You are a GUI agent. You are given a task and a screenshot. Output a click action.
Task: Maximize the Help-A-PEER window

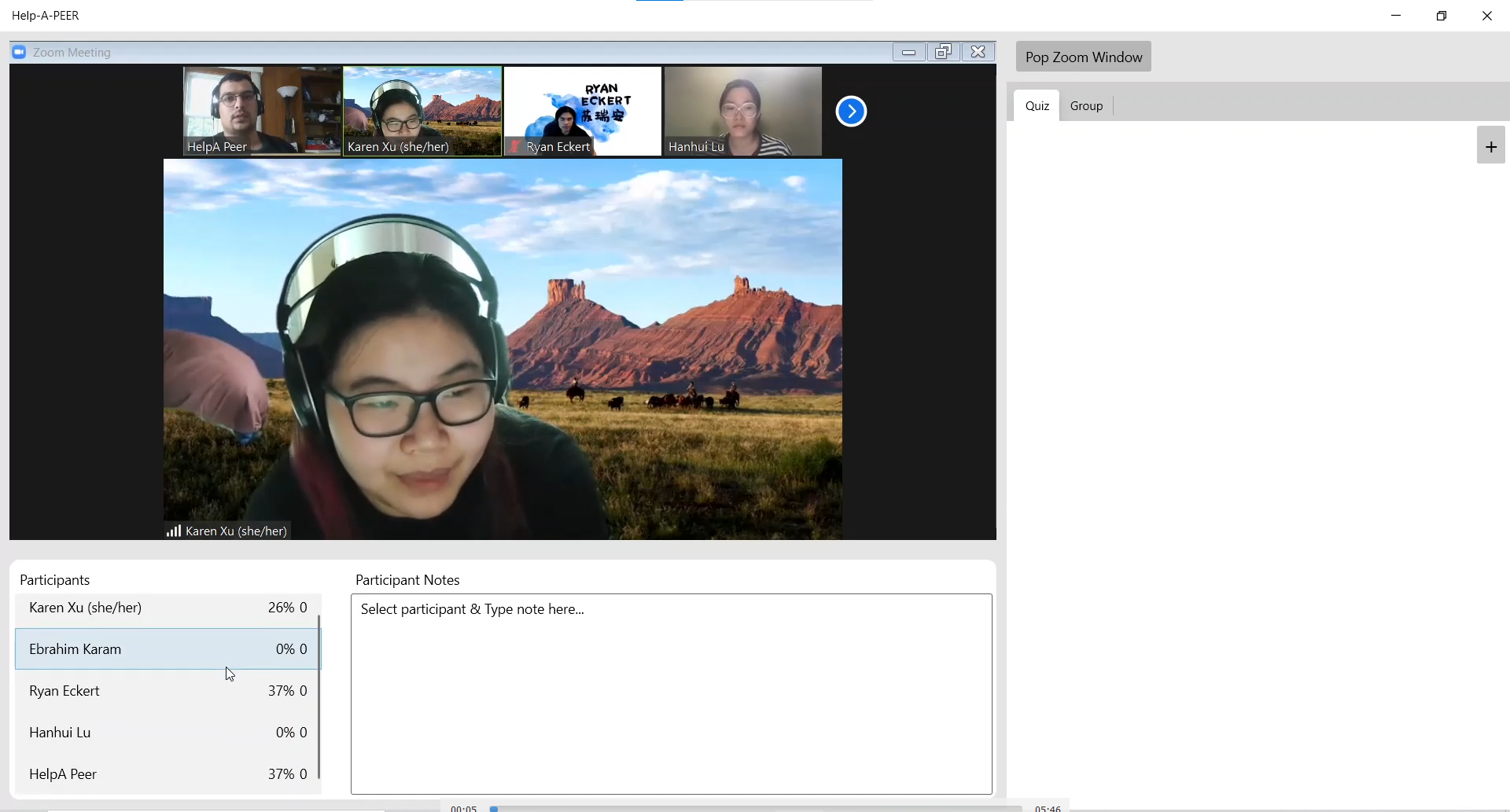(1442, 16)
